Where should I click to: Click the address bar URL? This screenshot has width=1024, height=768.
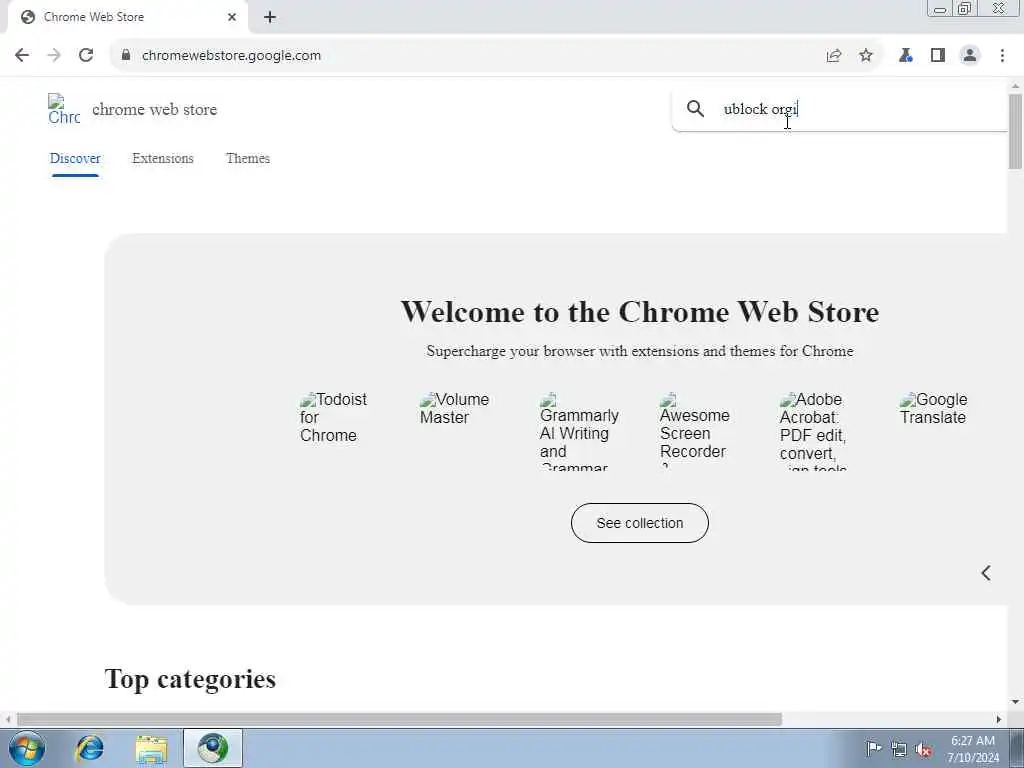pyautogui.click(x=231, y=56)
